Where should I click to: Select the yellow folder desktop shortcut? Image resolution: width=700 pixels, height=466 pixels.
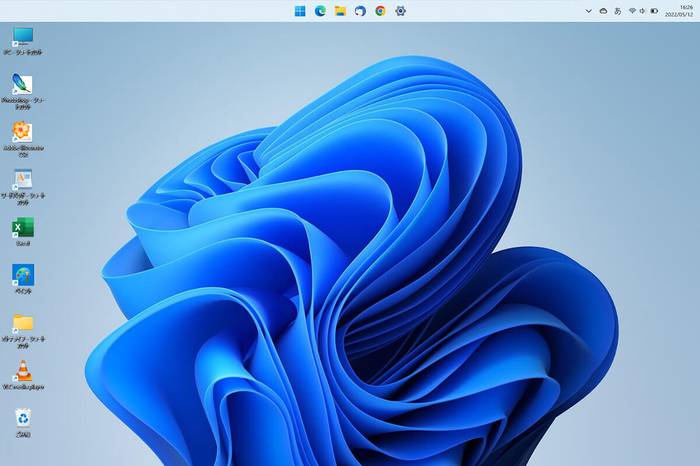point(23,331)
